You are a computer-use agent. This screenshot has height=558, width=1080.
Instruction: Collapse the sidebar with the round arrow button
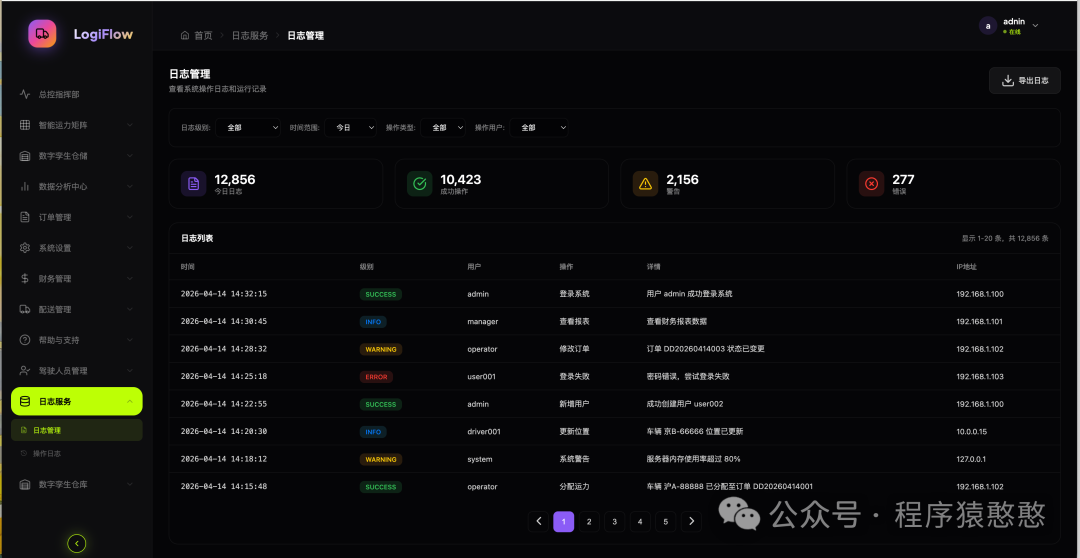click(x=76, y=544)
